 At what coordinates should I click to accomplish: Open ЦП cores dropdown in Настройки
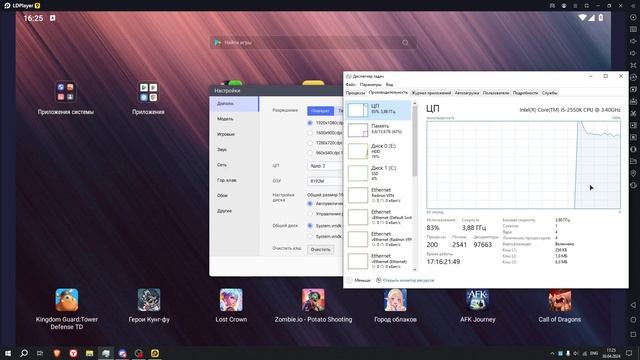click(x=325, y=166)
